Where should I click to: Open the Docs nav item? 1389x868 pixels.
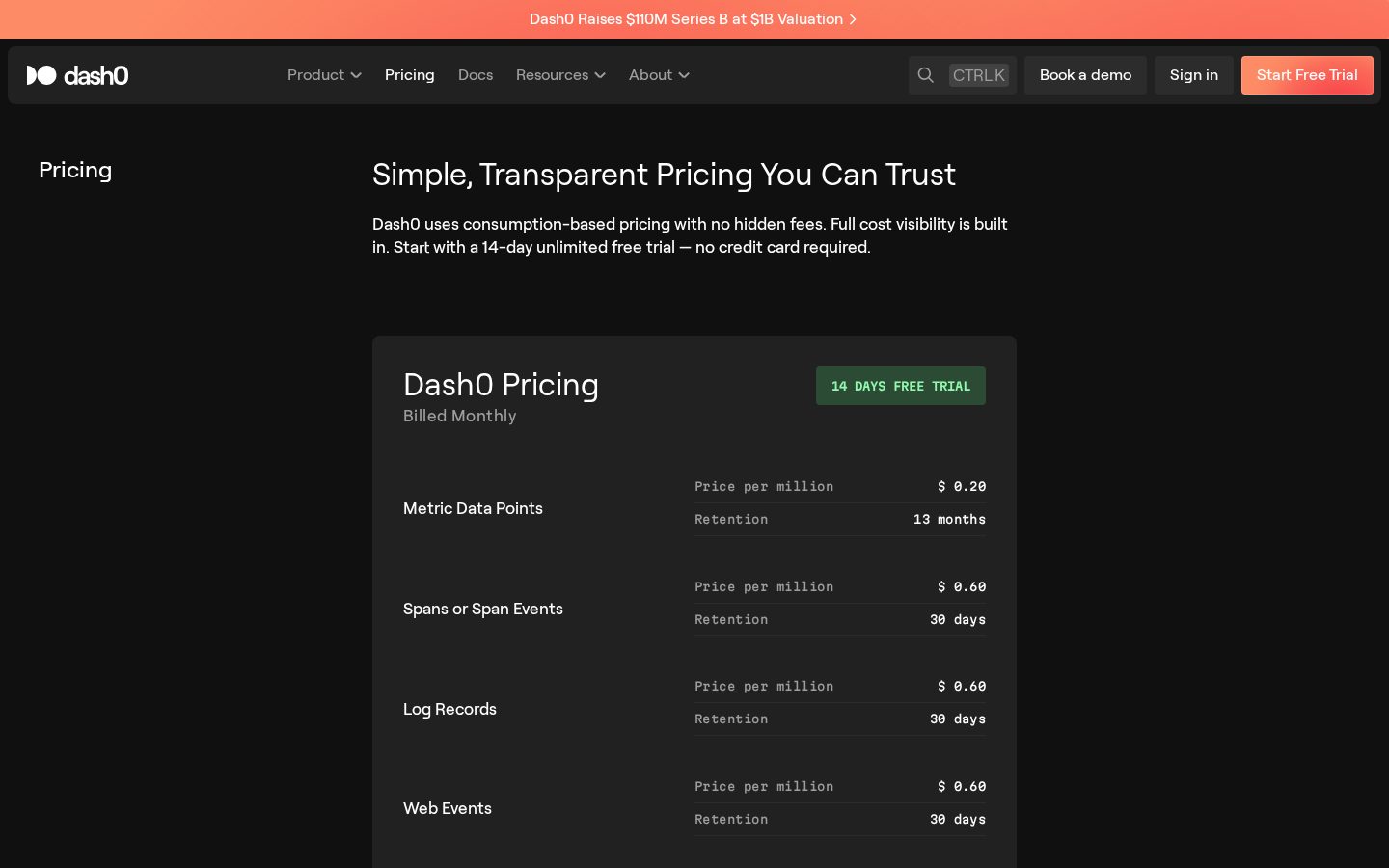click(x=476, y=75)
